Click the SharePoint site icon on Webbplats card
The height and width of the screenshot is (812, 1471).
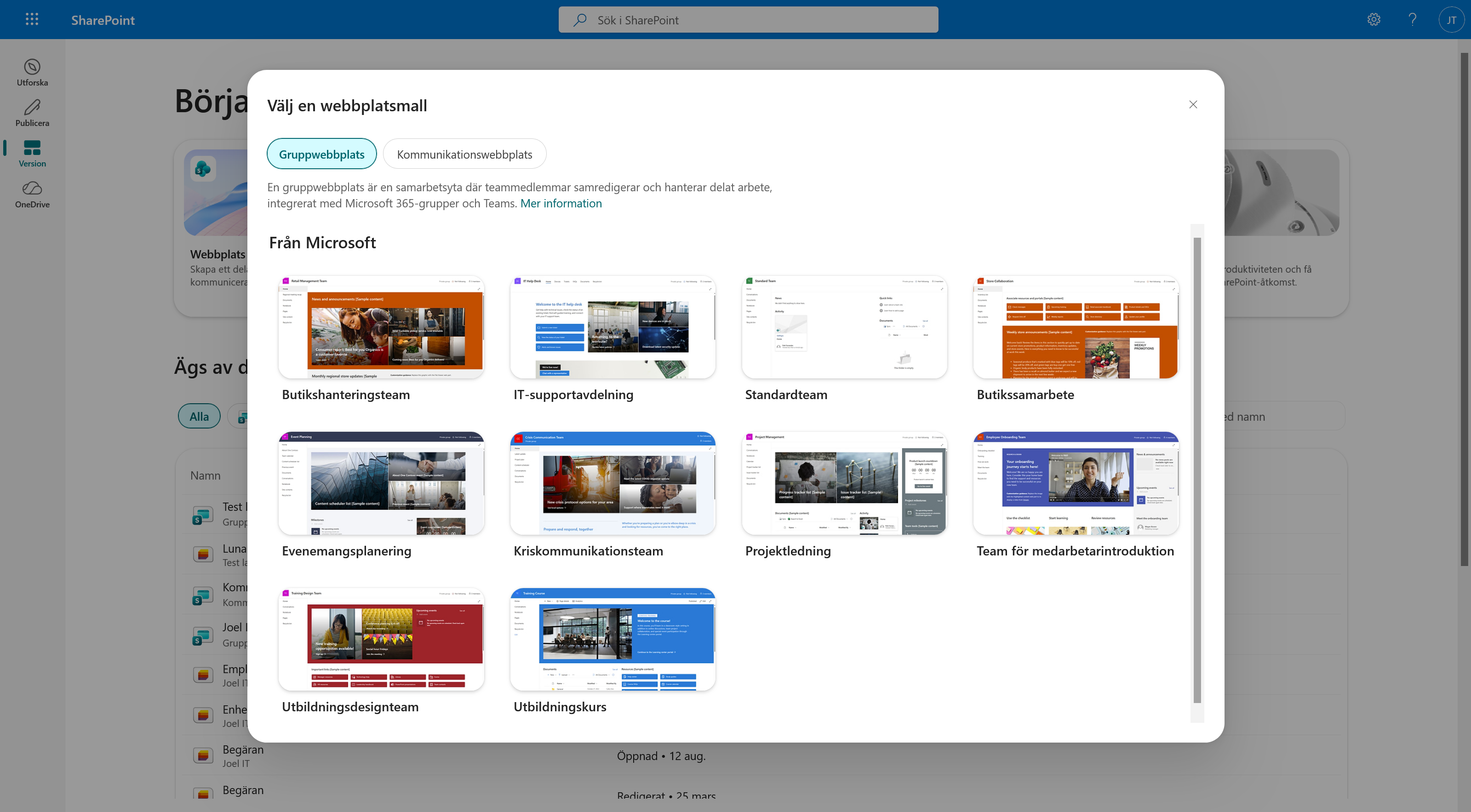tap(203, 168)
